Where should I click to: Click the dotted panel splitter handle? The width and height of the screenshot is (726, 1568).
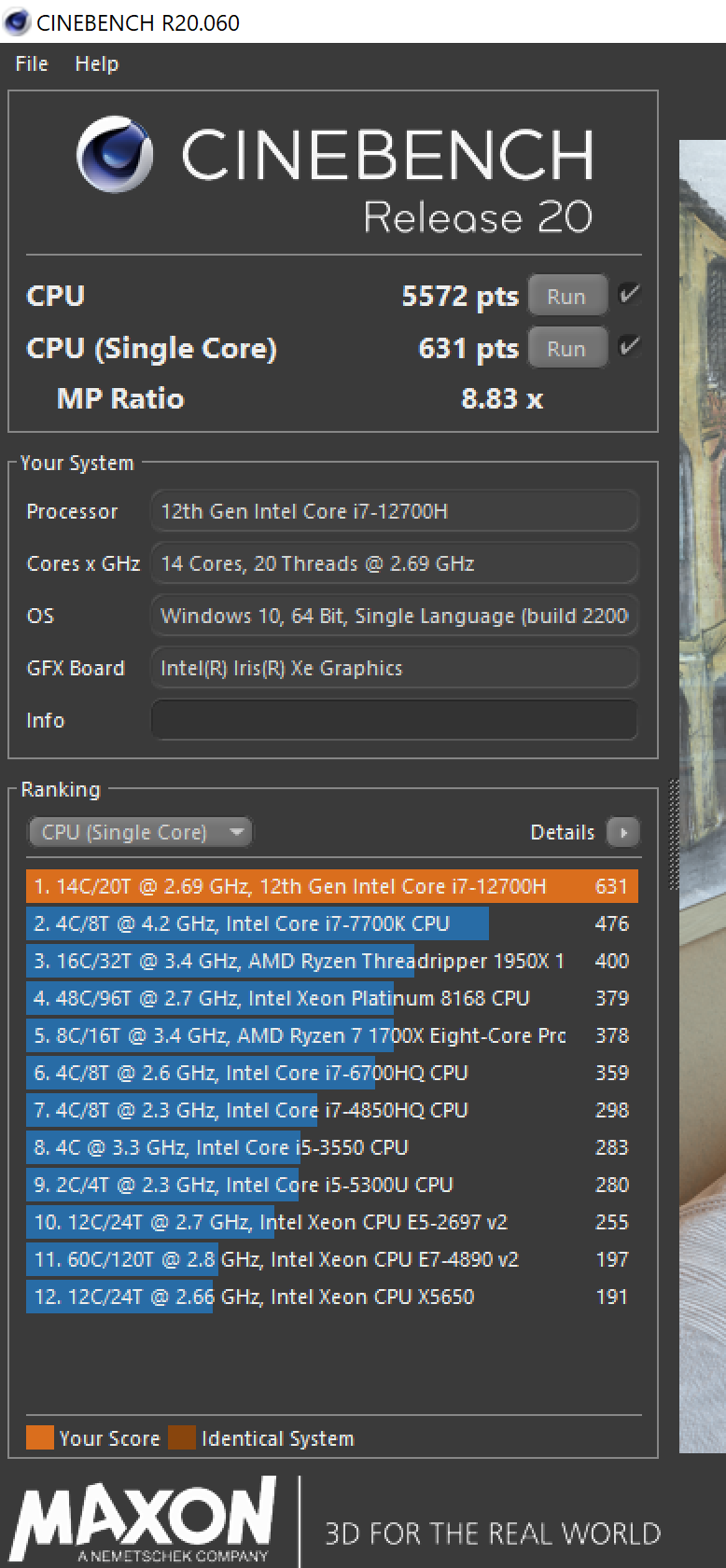[673, 836]
